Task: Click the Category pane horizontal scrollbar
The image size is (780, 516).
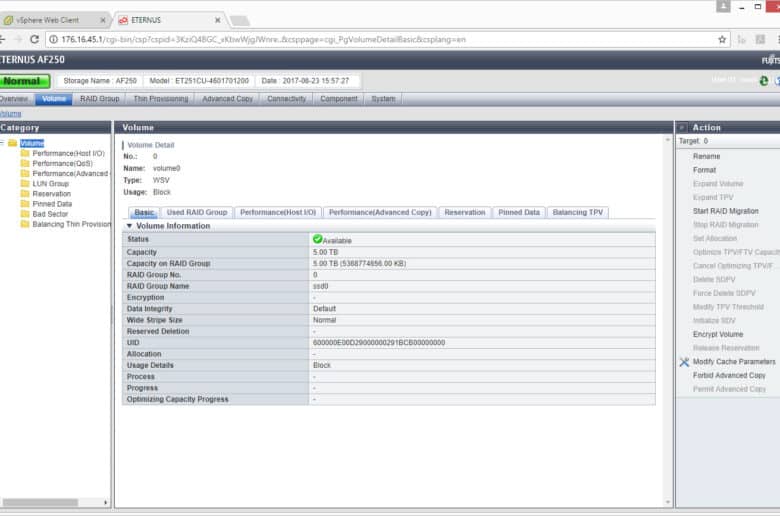Action: point(40,503)
